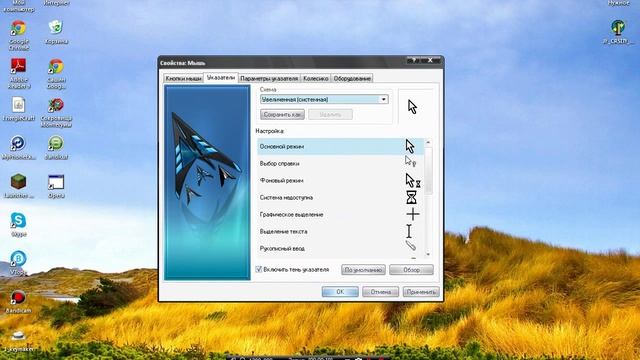Viewport: 640px width, 360px height.
Task: Click the По умолчанию button
Action: tap(363, 270)
